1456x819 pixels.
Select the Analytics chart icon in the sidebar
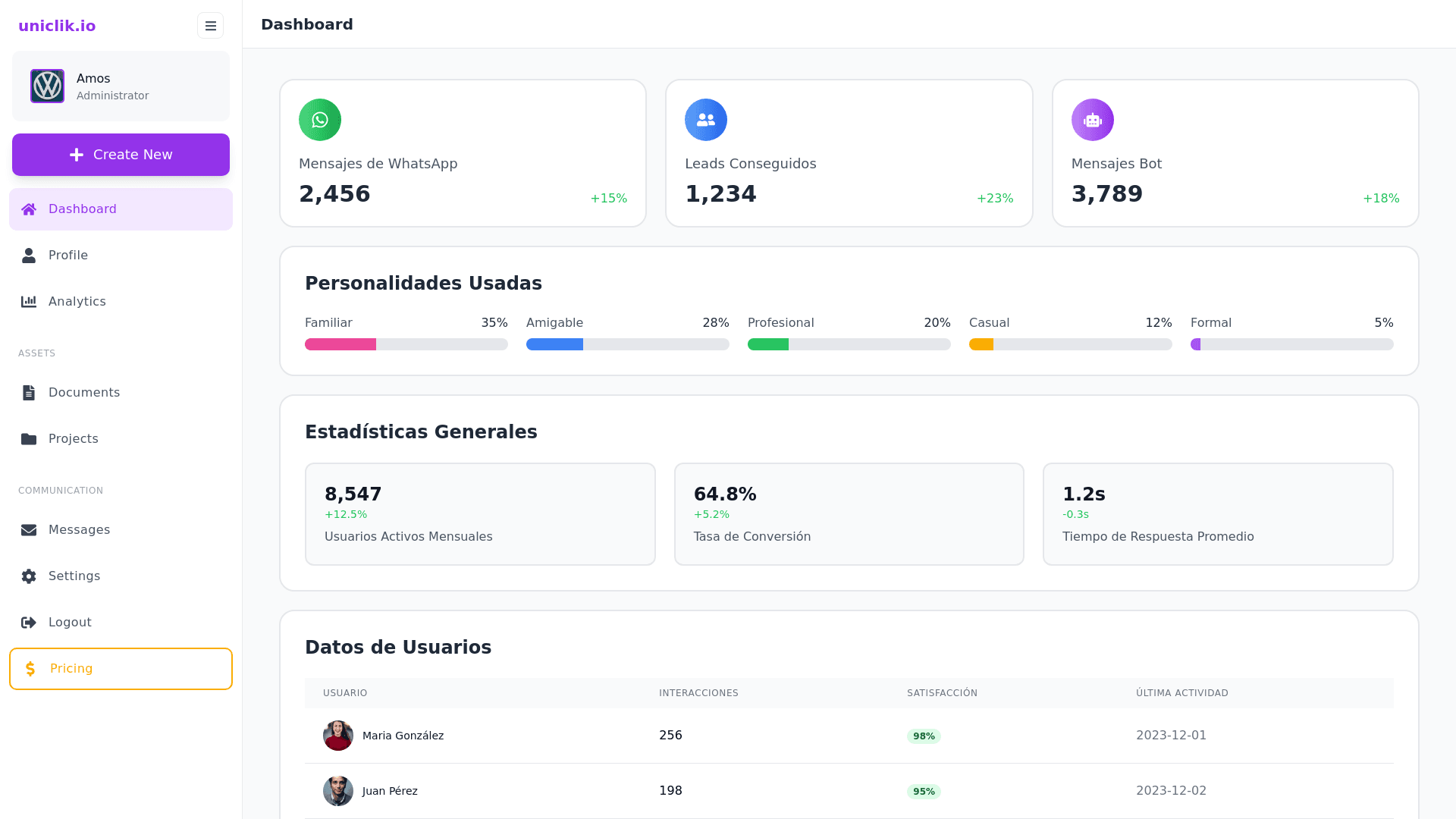click(x=28, y=301)
